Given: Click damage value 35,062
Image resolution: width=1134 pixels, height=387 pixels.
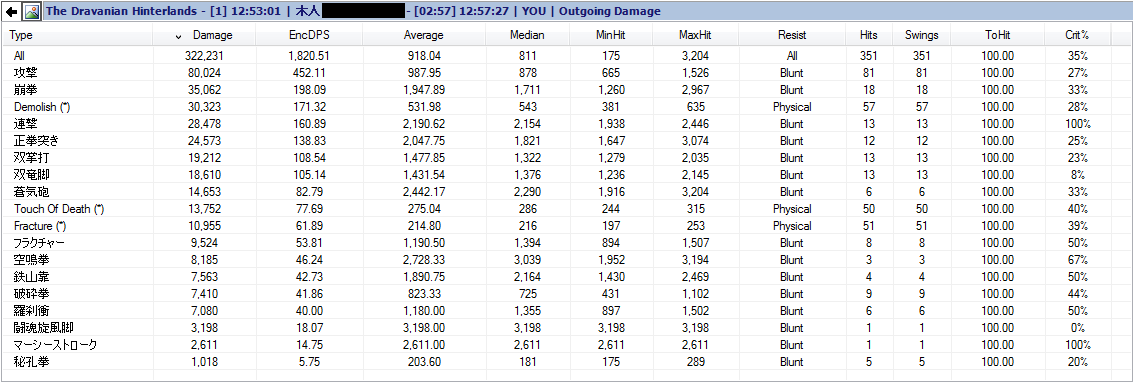Looking at the screenshot, I should click(x=205, y=90).
